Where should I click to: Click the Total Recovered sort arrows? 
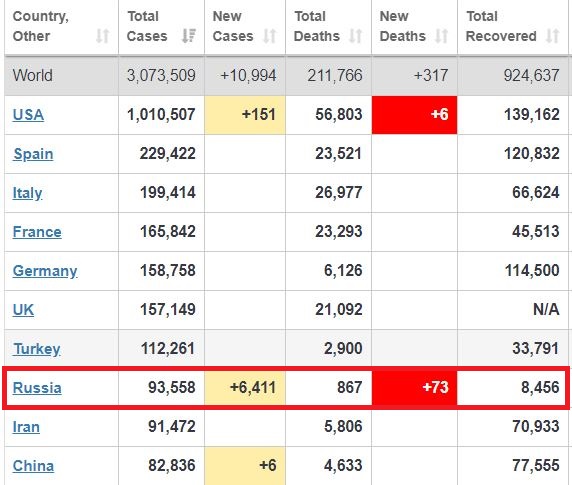pyautogui.click(x=553, y=36)
